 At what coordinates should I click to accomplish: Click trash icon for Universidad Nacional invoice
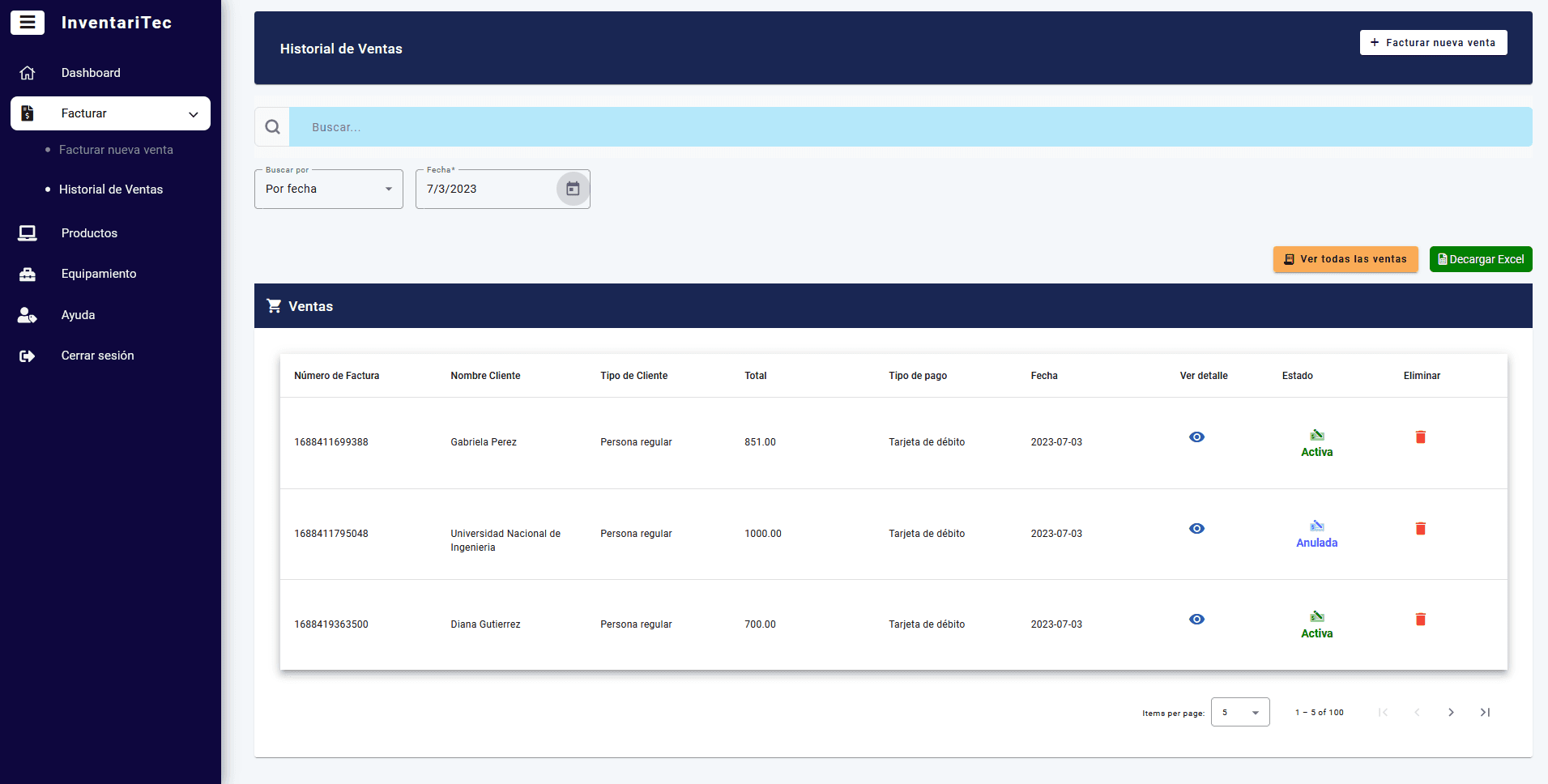pos(1420,529)
